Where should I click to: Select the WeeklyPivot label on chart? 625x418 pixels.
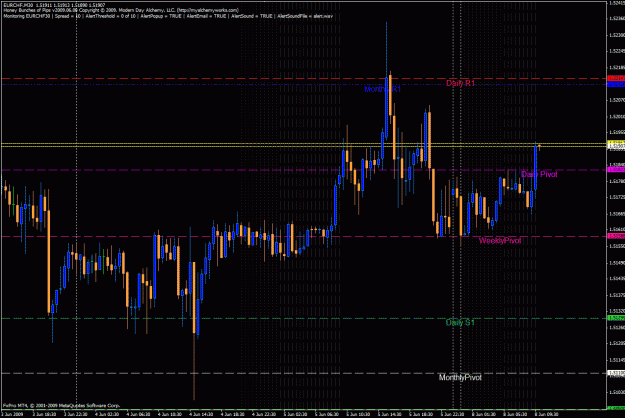(x=500, y=241)
